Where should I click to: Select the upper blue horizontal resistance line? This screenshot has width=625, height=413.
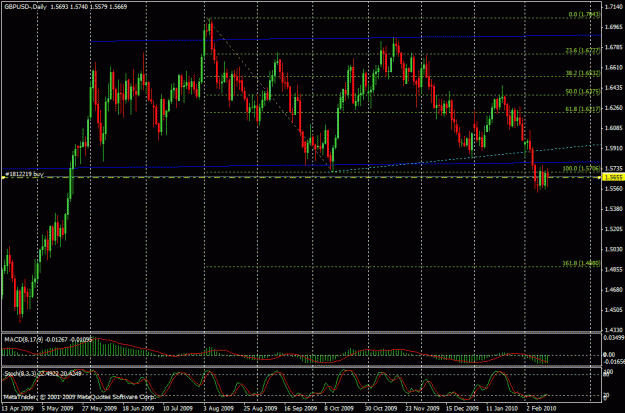(x=345, y=38)
